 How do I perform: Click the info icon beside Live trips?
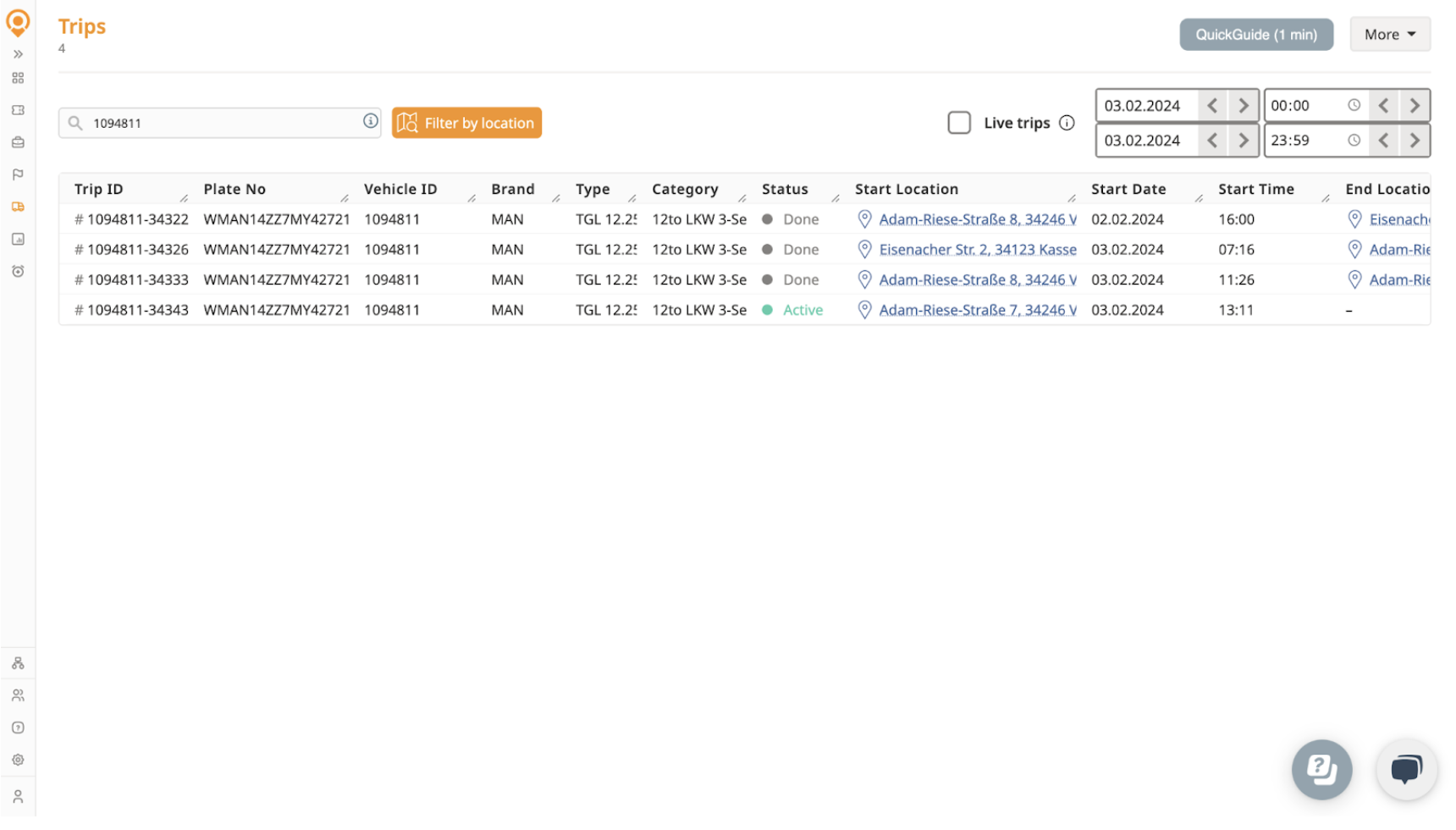(1067, 123)
